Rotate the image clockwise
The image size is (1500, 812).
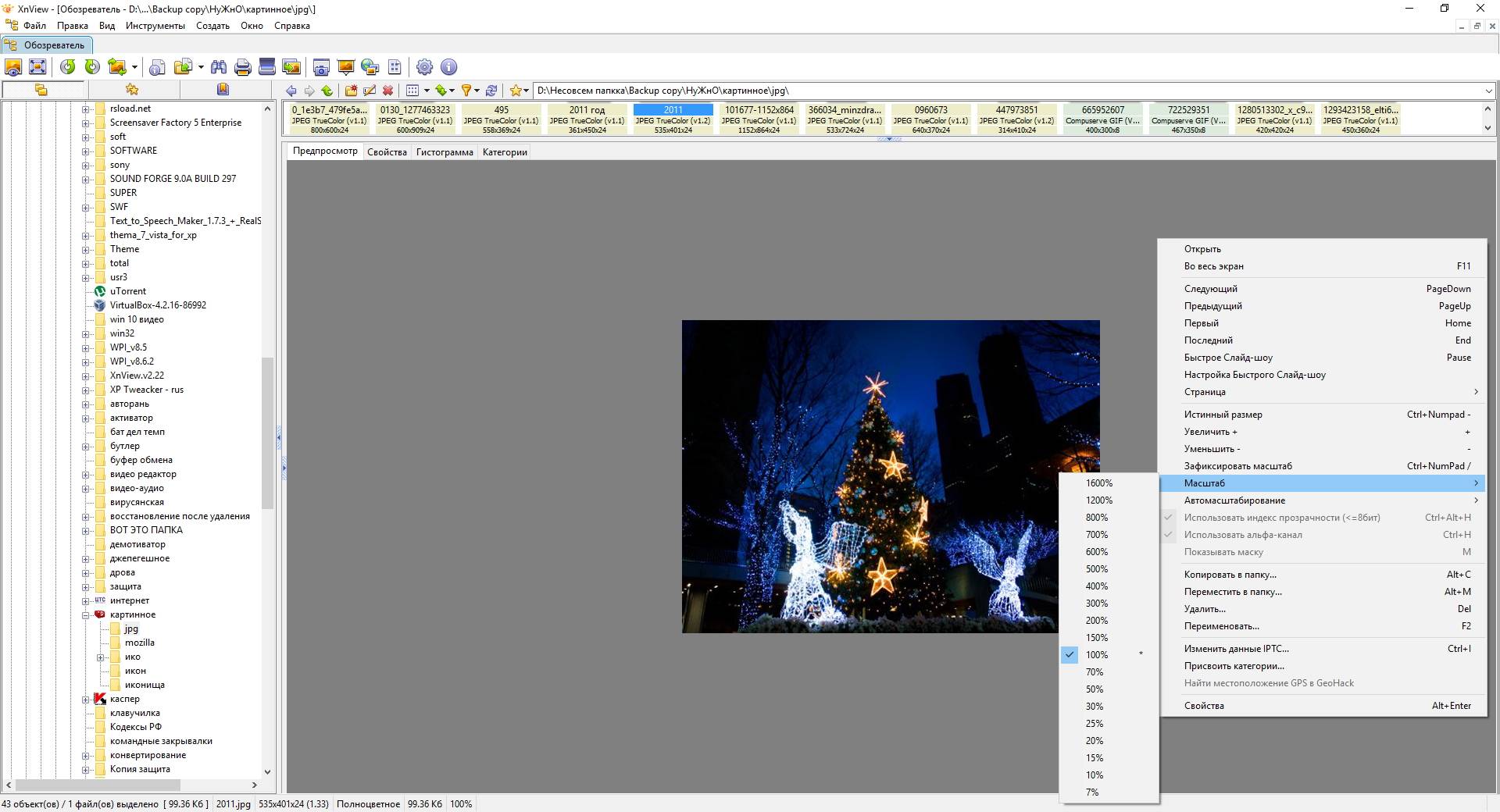click(x=92, y=67)
